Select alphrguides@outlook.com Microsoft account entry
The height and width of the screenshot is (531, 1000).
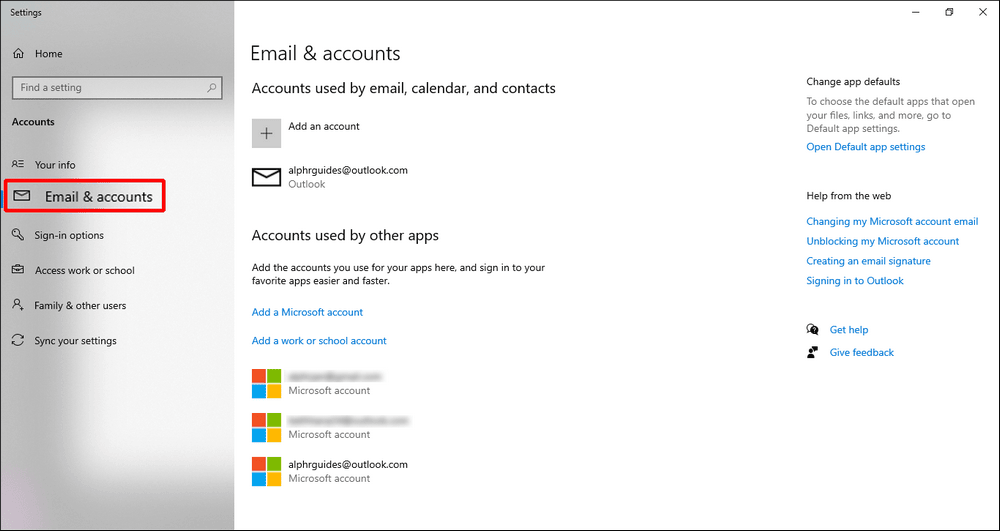click(330, 471)
